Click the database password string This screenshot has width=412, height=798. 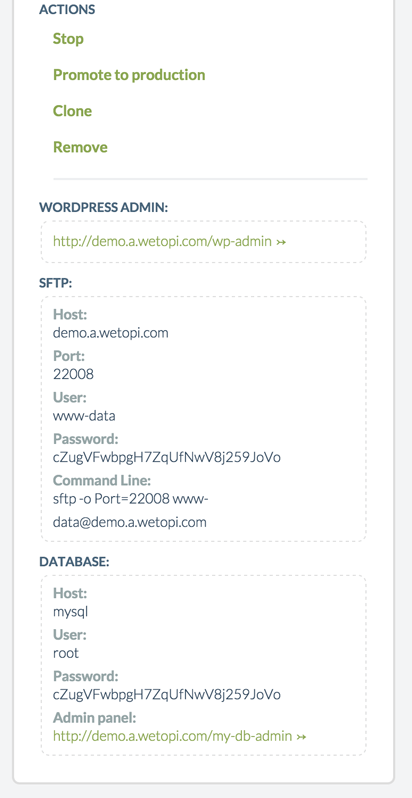click(167, 695)
